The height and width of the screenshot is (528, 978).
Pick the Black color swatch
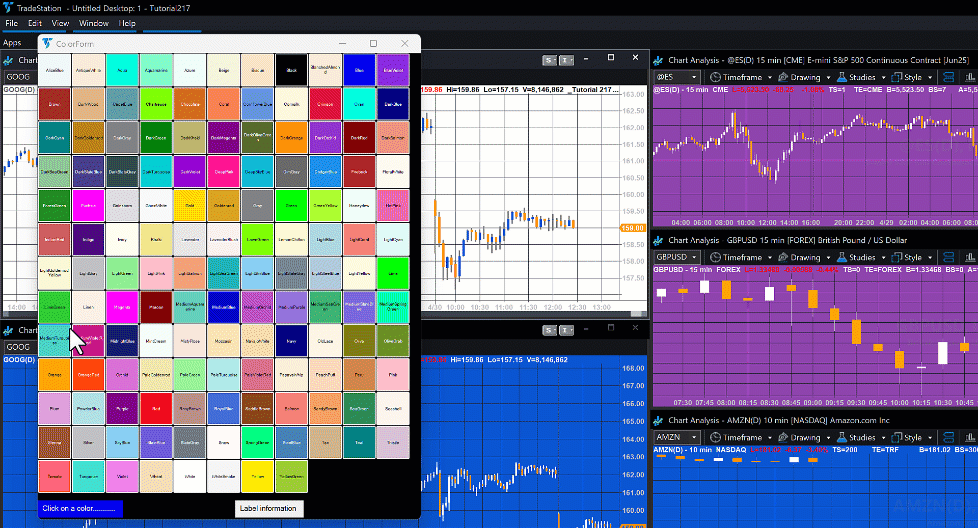[291, 70]
